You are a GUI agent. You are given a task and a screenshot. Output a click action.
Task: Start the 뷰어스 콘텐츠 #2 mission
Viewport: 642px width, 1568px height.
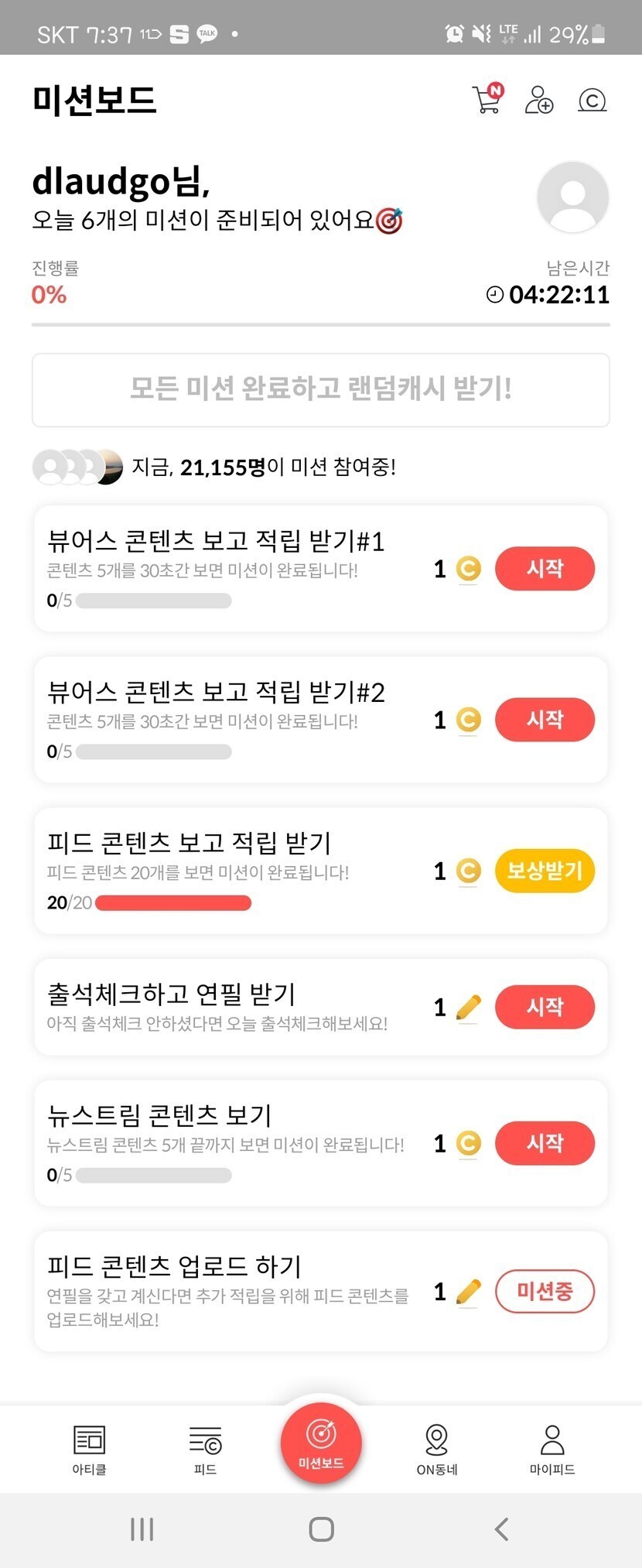tap(545, 720)
